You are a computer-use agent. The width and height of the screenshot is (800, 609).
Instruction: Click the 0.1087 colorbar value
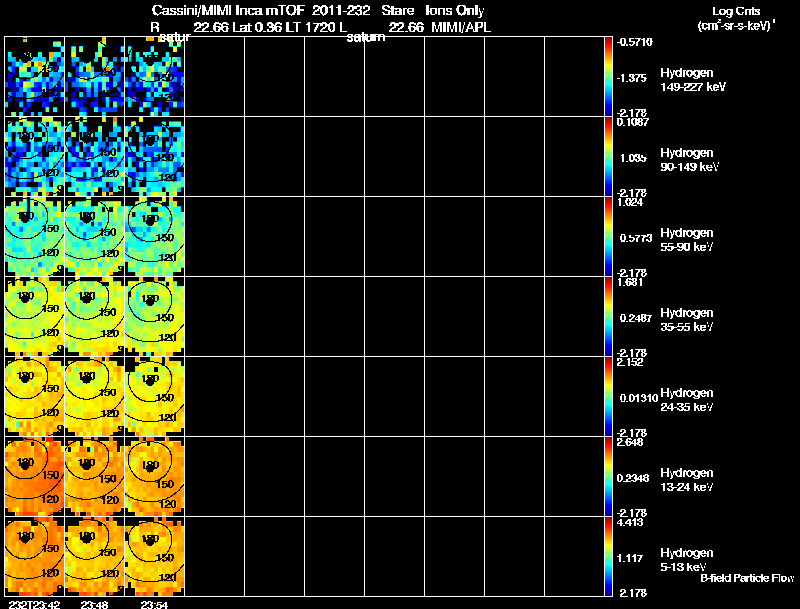coord(633,122)
